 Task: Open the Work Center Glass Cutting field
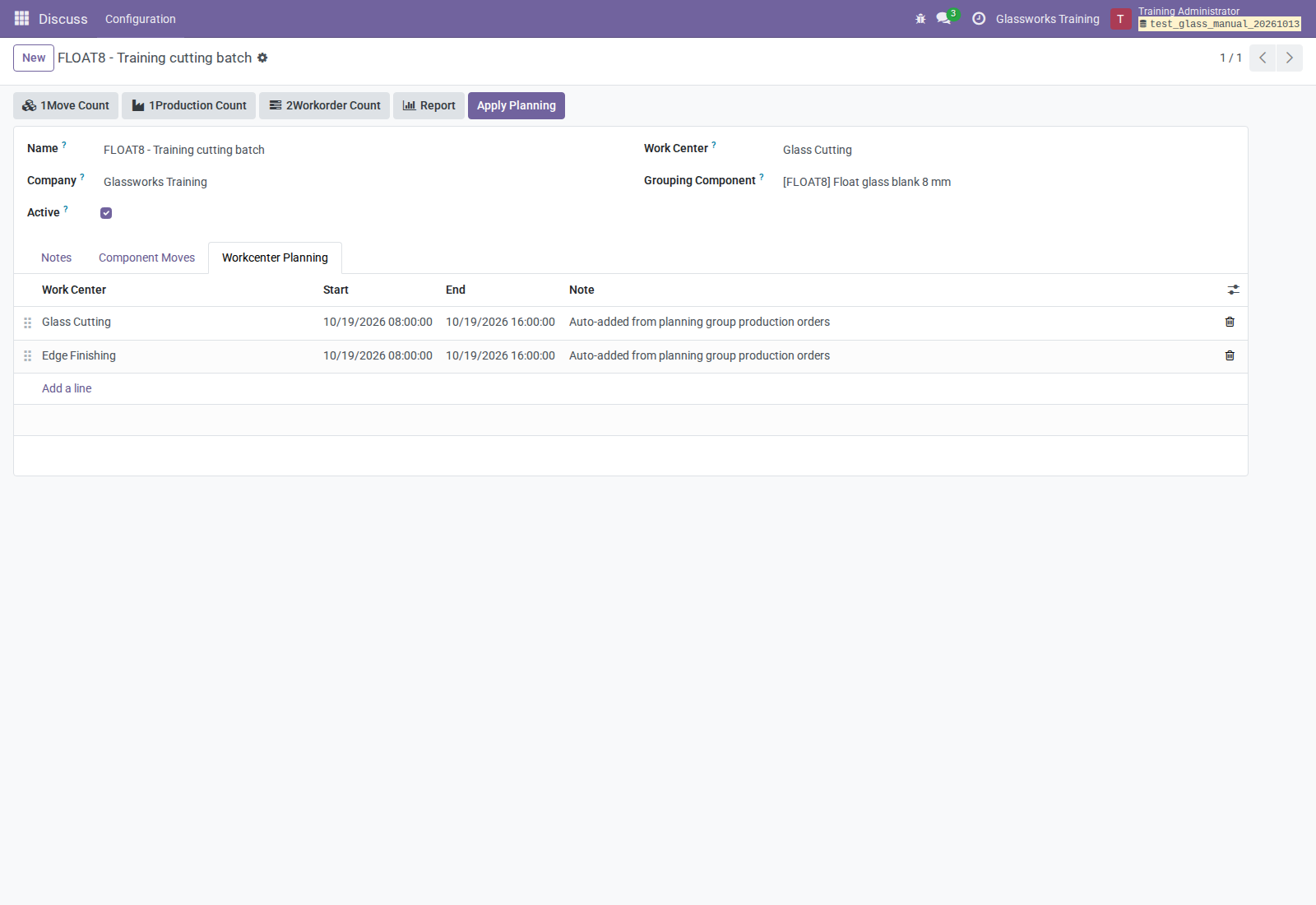[x=1008, y=150]
